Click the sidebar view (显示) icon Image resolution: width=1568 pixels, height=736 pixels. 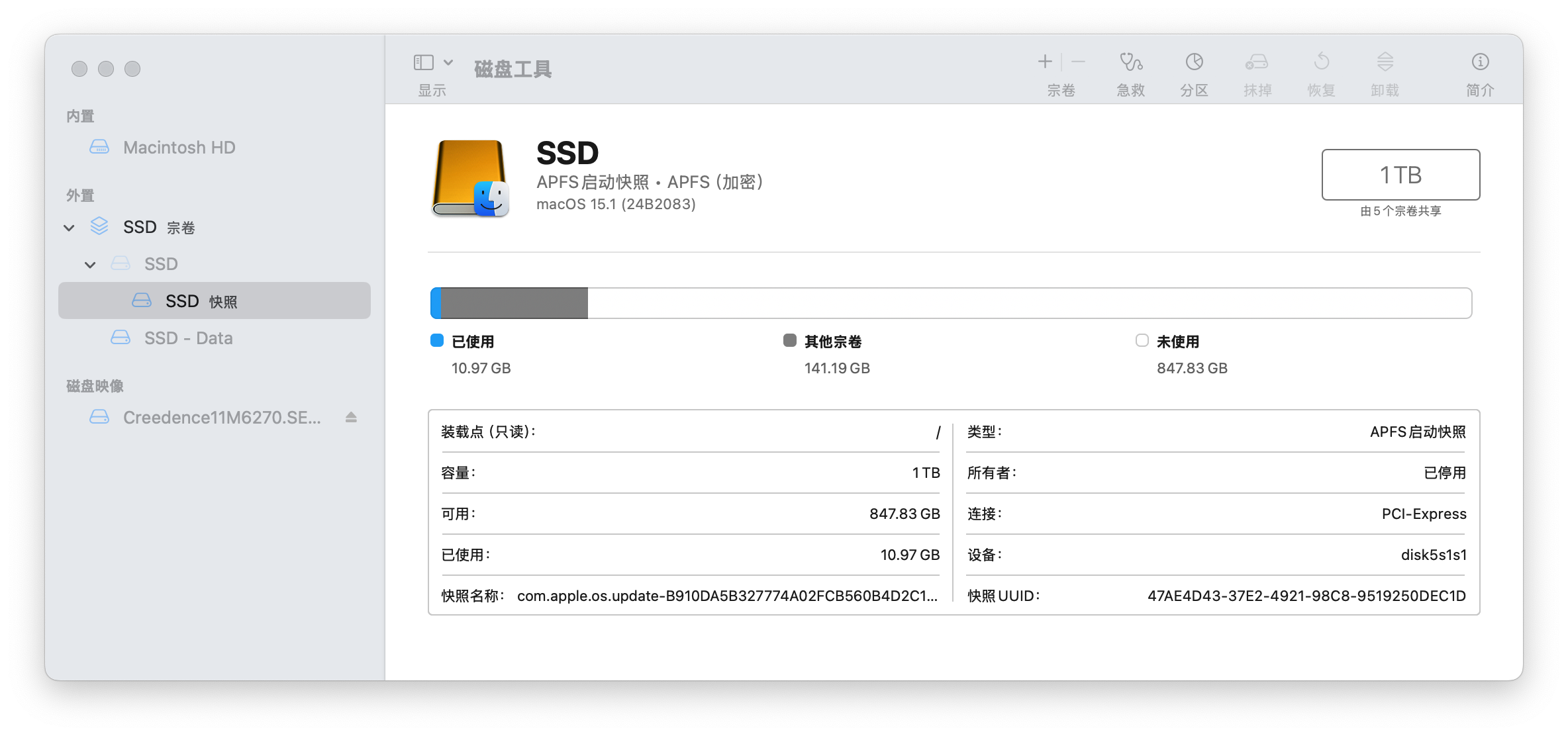coord(424,62)
